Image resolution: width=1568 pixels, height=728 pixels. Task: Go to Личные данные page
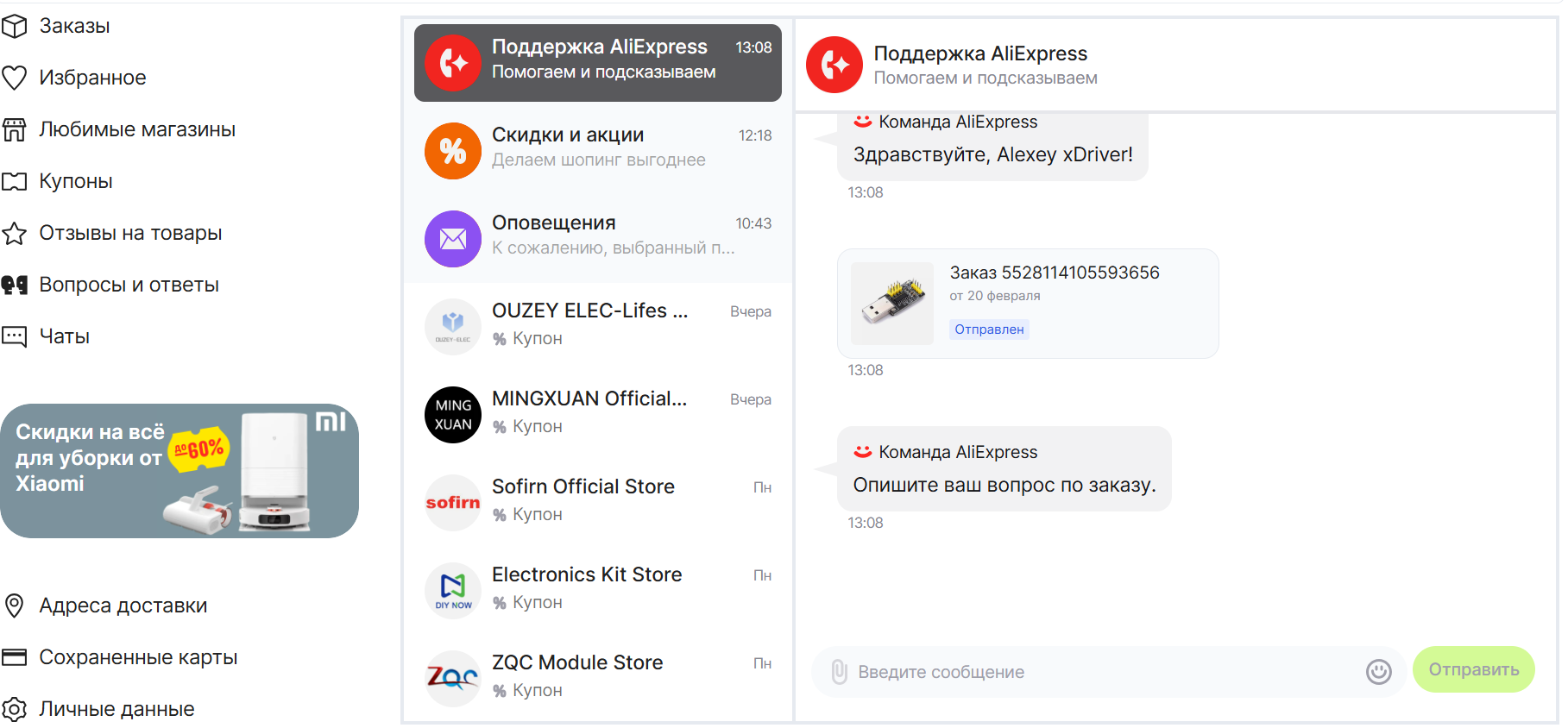click(116, 709)
